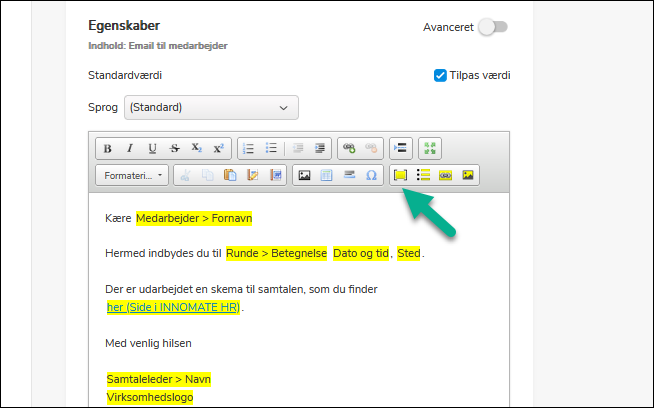This screenshot has height=408, width=654.
Task: Select the 'Medarbejder > Fornavn' merge field
Action: (x=193, y=217)
